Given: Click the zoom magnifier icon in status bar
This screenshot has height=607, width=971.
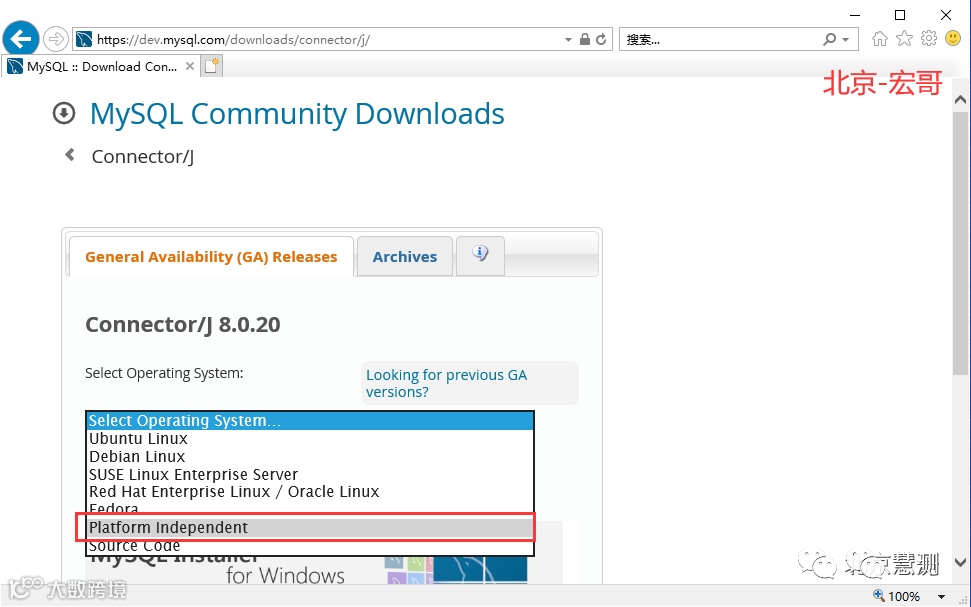Looking at the screenshot, I should (879, 596).
